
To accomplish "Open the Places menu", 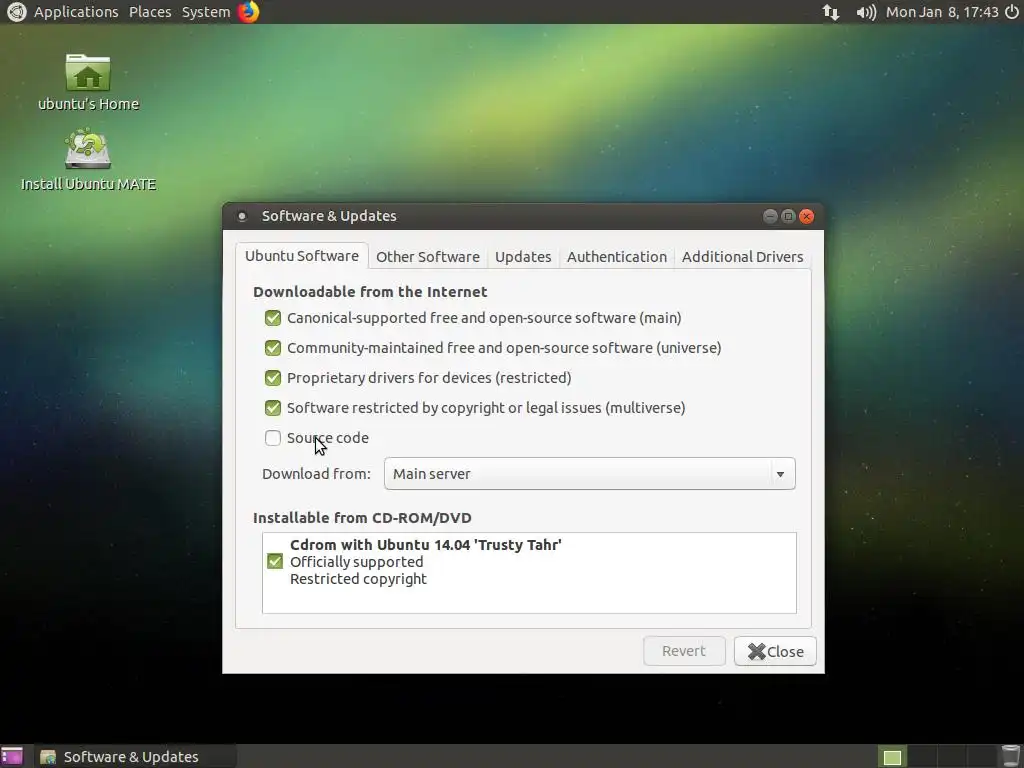I will (x=150, y=12).
